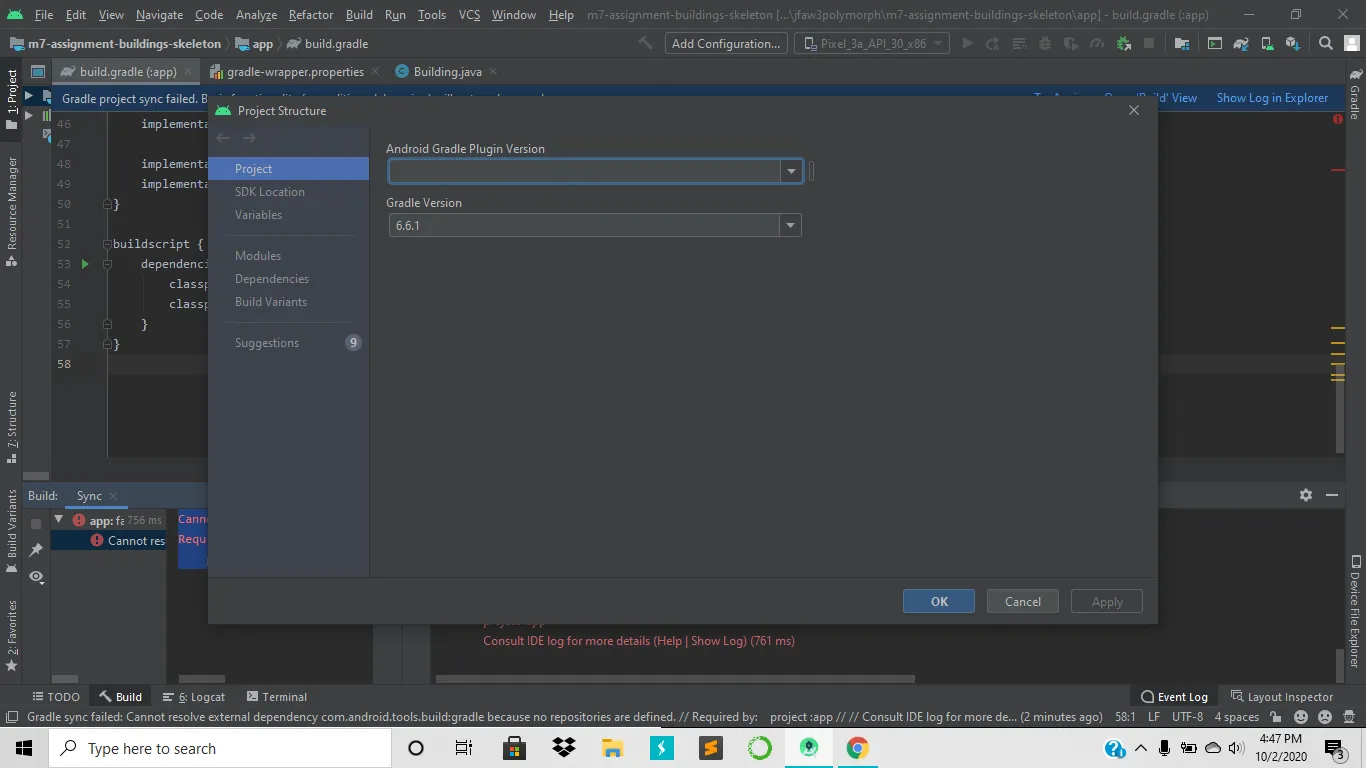Image resolution: width=1366 pixels, height=768 pixels.
Task: Open the Pixel_3a_API_30_x86 device dropdown
Action: pos(874,44)
